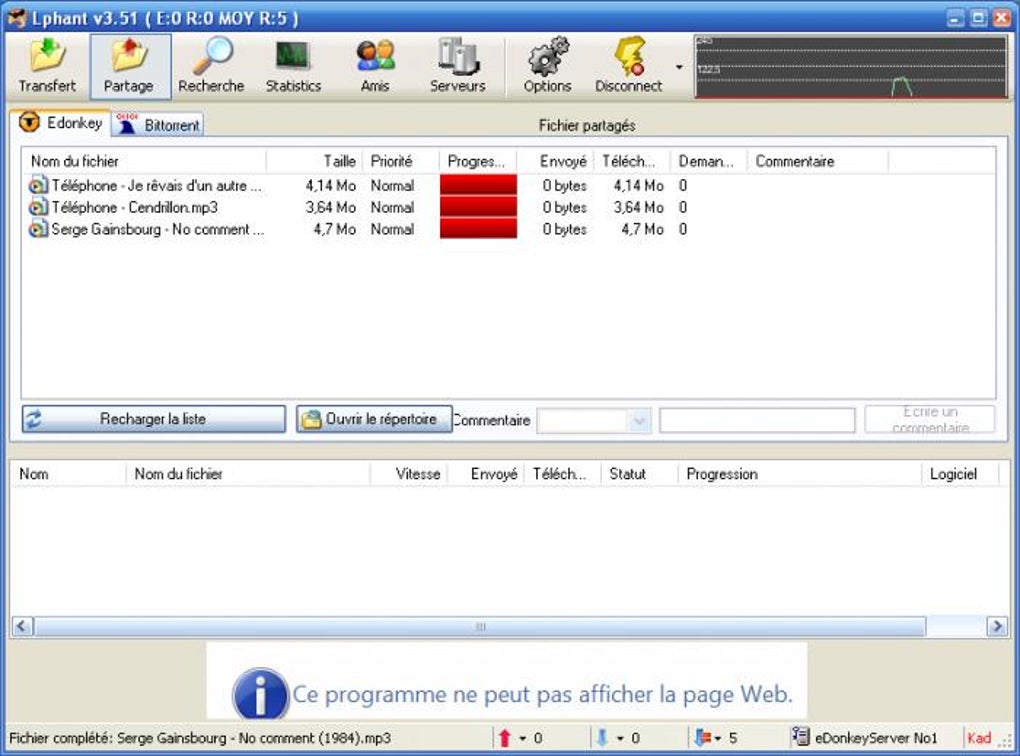Click Logiciel column header

(960, 474)
